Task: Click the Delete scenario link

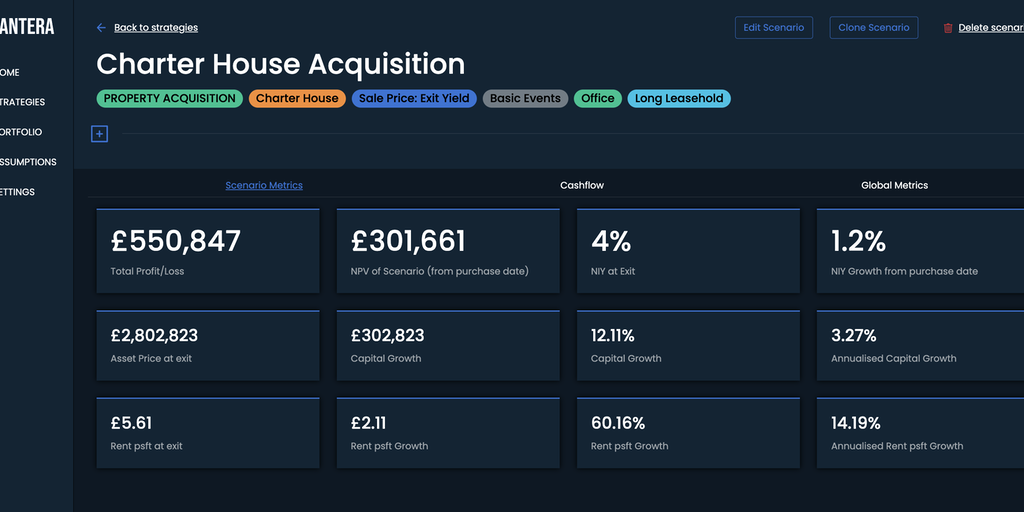Action: coord(990,28)
